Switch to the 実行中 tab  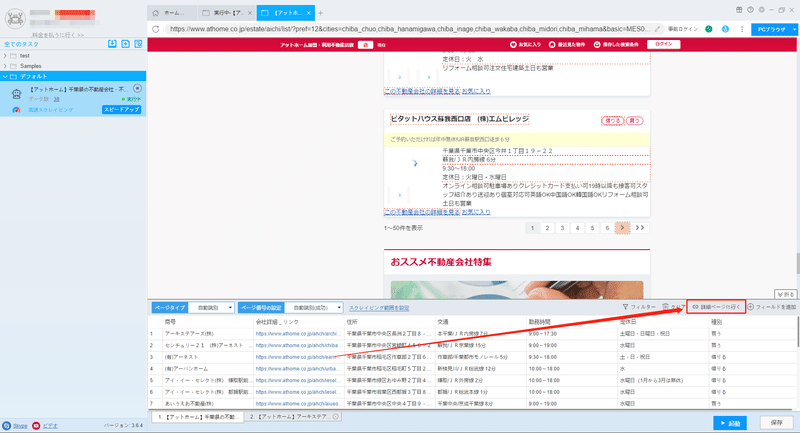click(227, 13)
